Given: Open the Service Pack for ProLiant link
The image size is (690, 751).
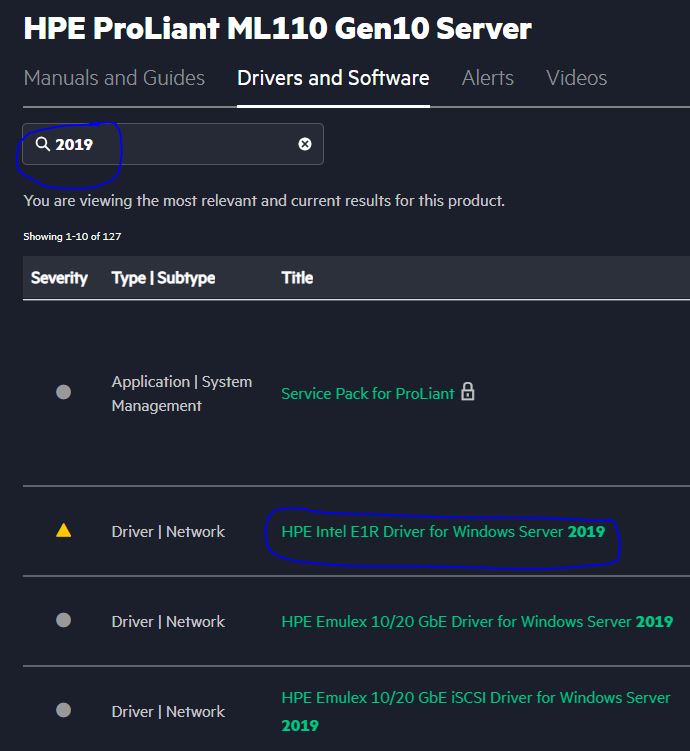Looking at the screenshot, I should [x=367, y=394].
